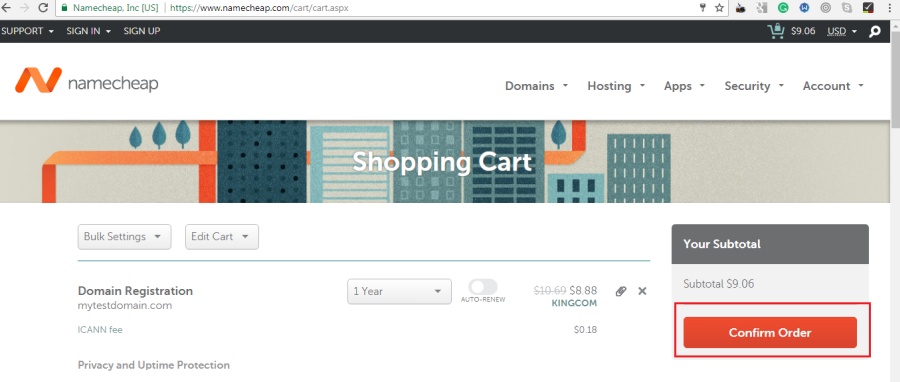Click the saved password key icon
This screenshot has height=382, width=900.
(x=703, y=8)
